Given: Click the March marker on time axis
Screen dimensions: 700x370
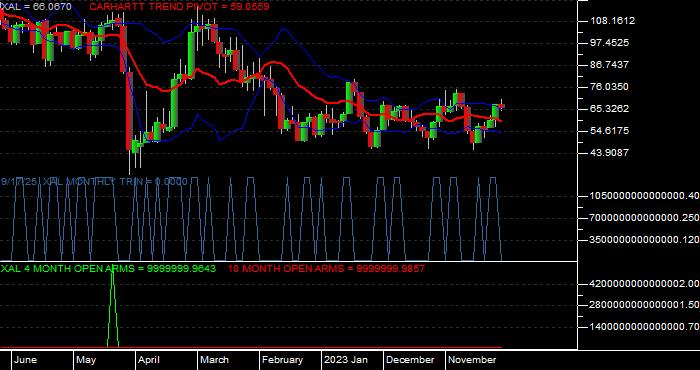Looking at the screenshot, I should click(214, 360).
